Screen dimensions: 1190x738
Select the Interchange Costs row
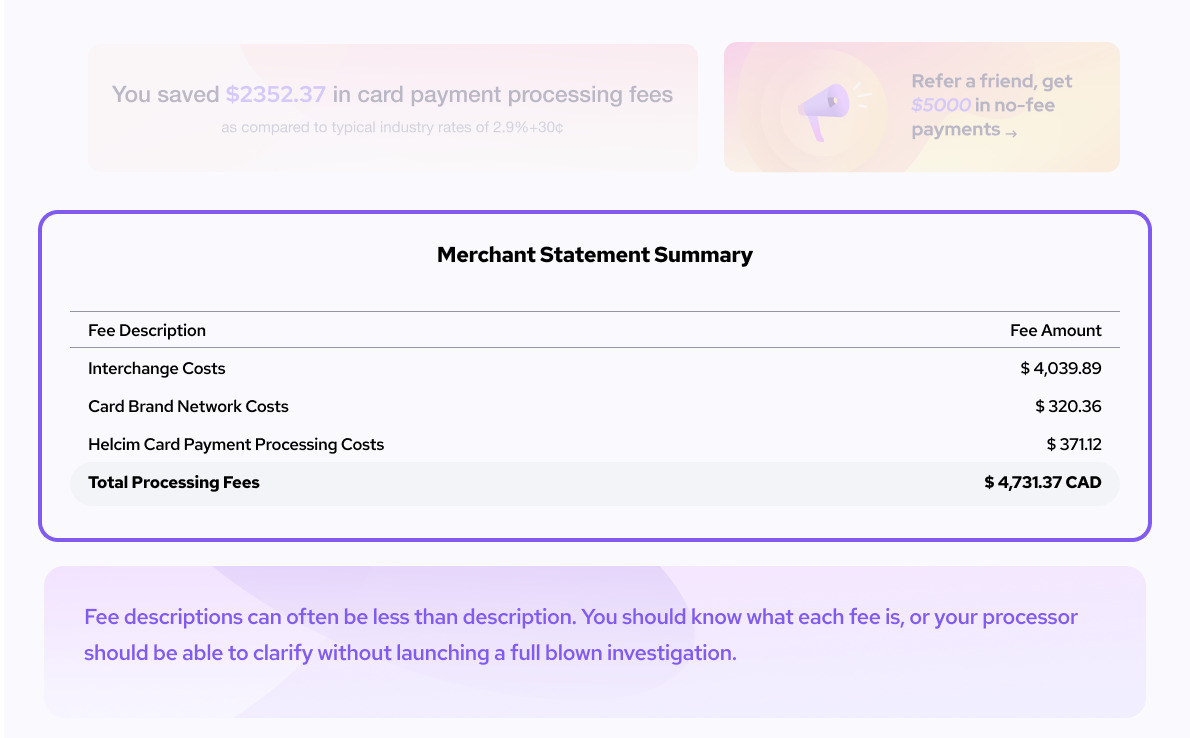click(x=595, y=368)
